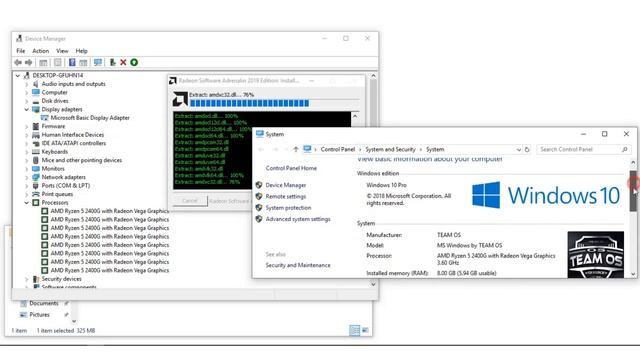Click Scan for hardware changes monitor icon
The image size is (640, 360).
tap(98, 62)
